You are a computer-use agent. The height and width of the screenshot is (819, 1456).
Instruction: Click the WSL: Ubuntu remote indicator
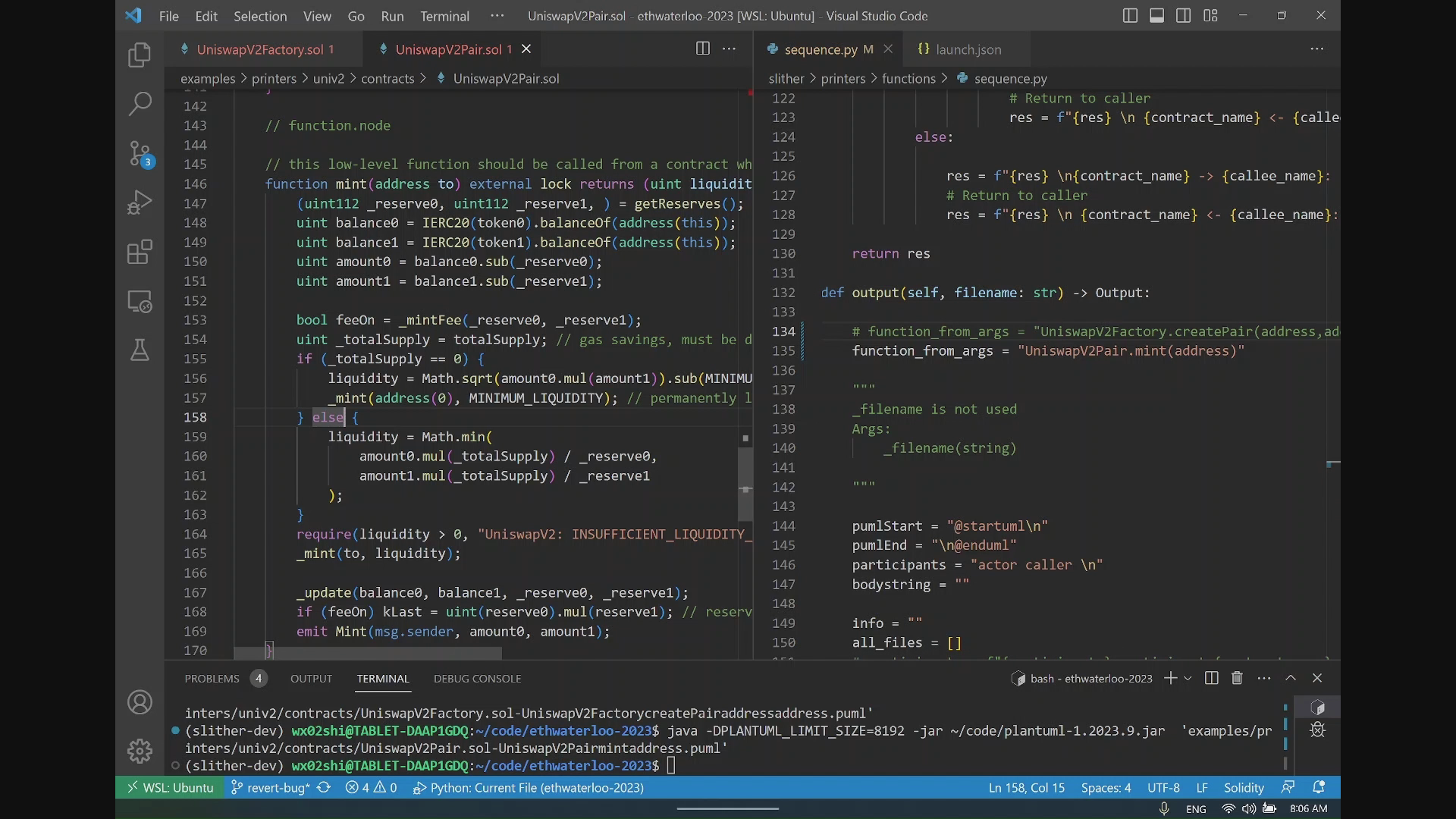click(170, 788)
